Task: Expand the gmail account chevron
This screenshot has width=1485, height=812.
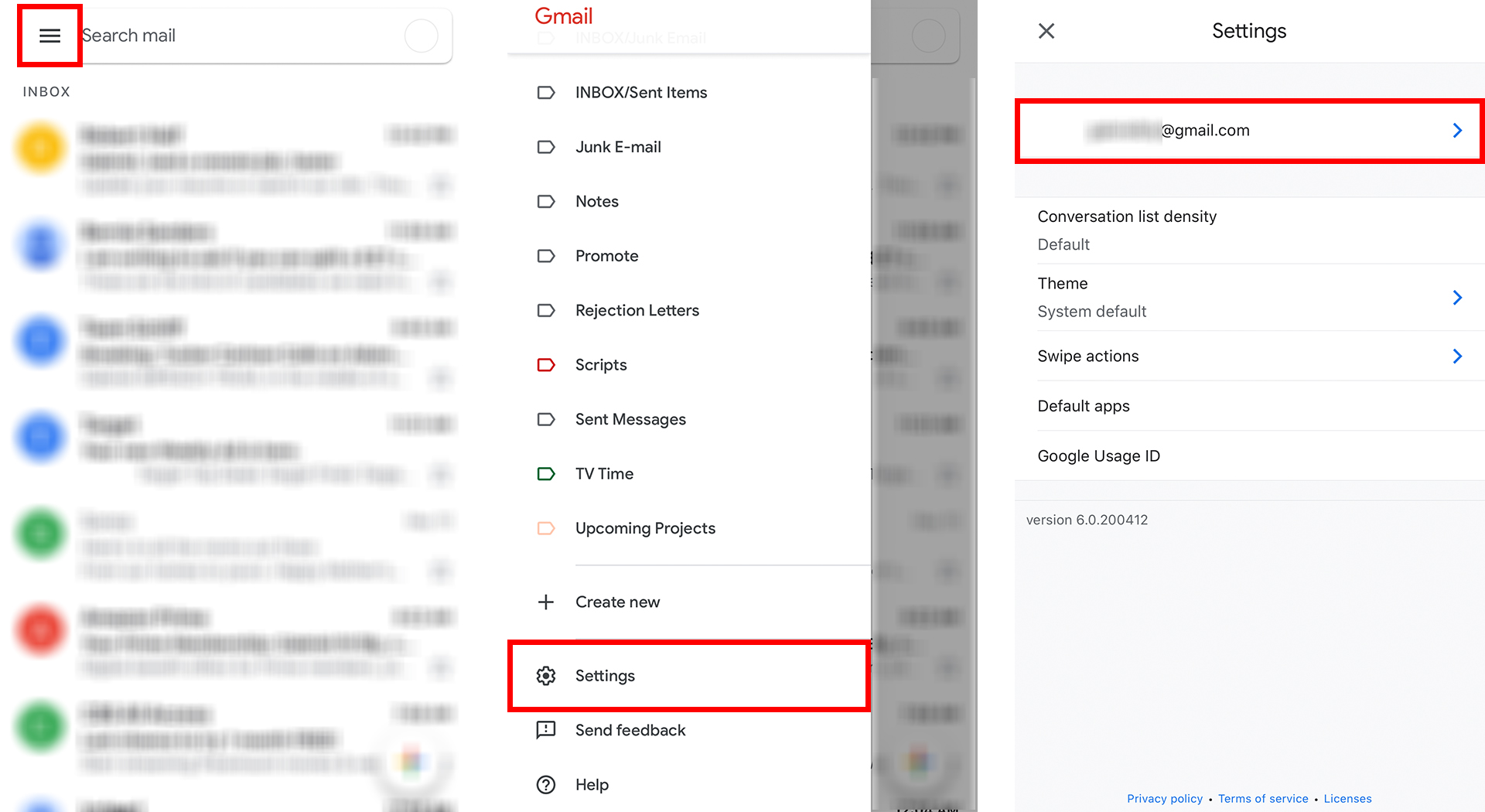Action: (x=1457, y=131)
